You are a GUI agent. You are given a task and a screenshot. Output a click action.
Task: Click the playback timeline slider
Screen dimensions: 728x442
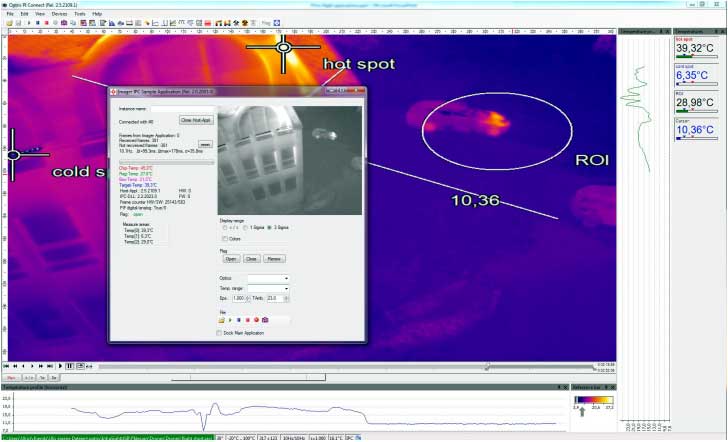[486, 366]
